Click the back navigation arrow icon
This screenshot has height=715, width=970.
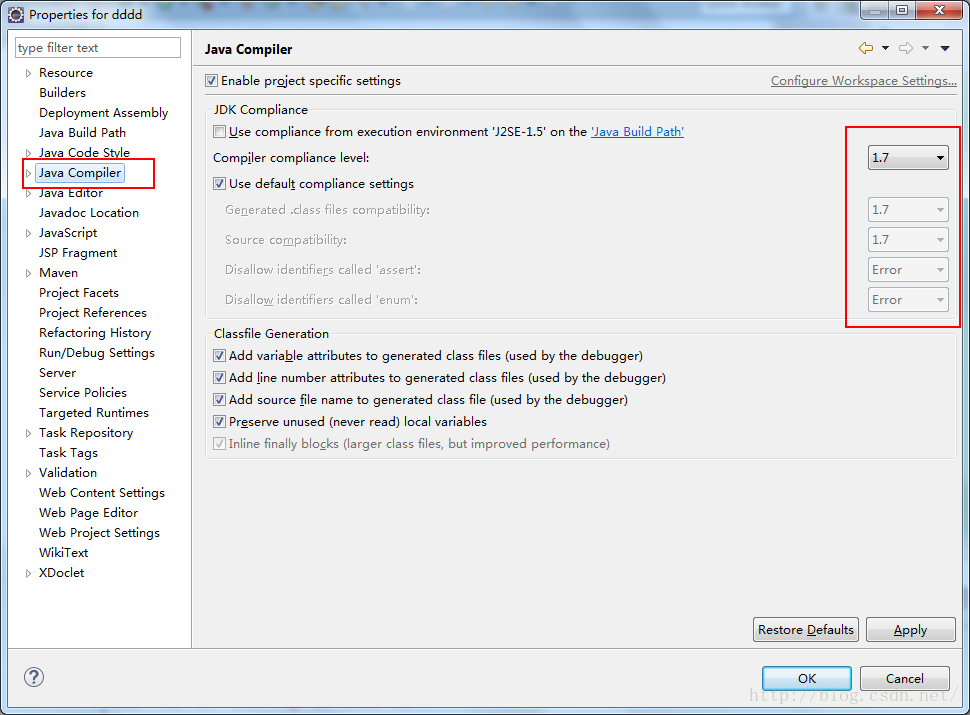pyautogui.click(x=865, y=48)
